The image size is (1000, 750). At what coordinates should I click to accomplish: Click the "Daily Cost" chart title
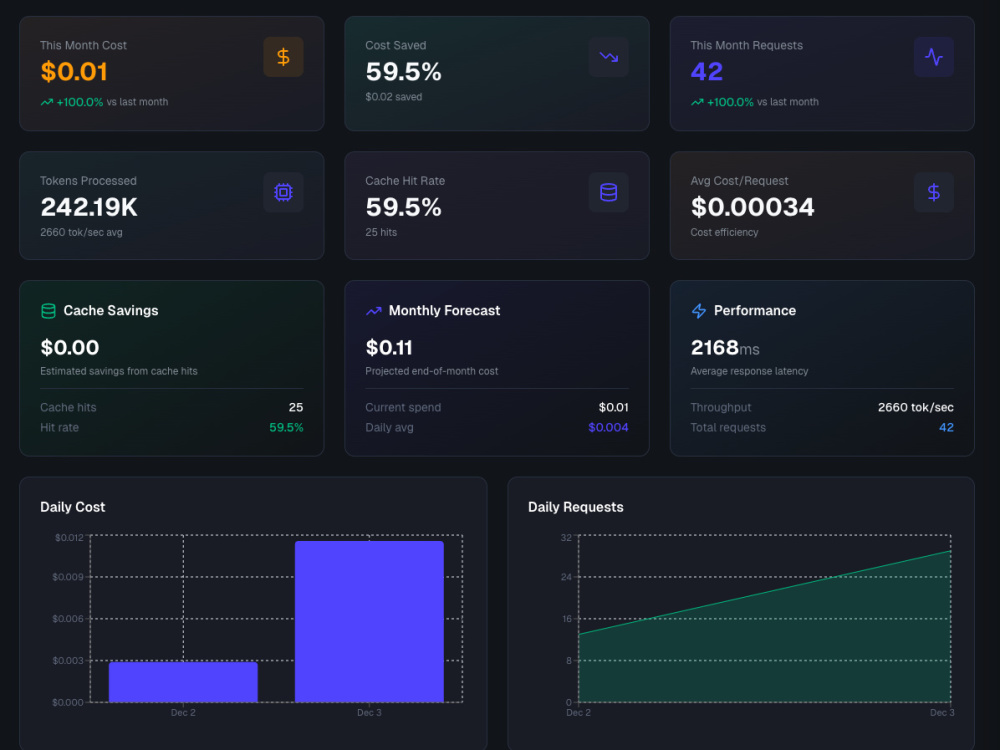(73, 507)
